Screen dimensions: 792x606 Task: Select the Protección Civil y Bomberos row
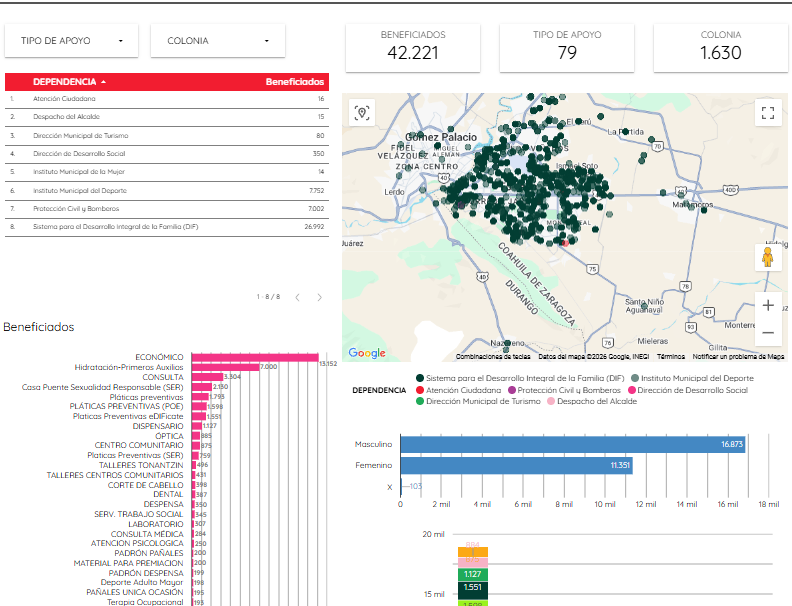pyautogui.click(x=167, y=209)
